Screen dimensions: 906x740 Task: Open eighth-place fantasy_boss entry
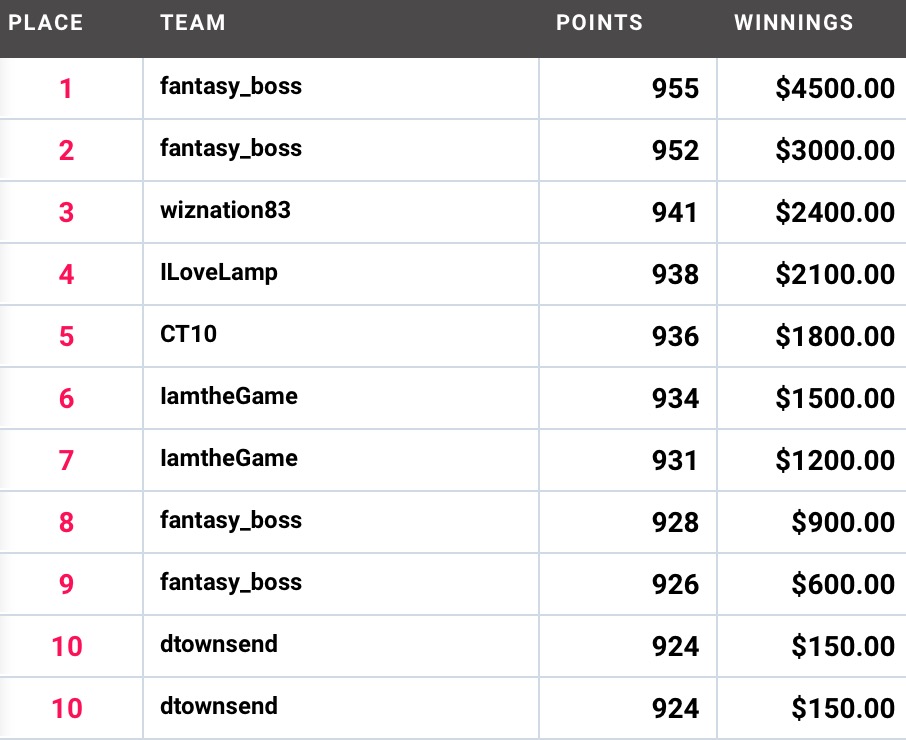point(231,520)
